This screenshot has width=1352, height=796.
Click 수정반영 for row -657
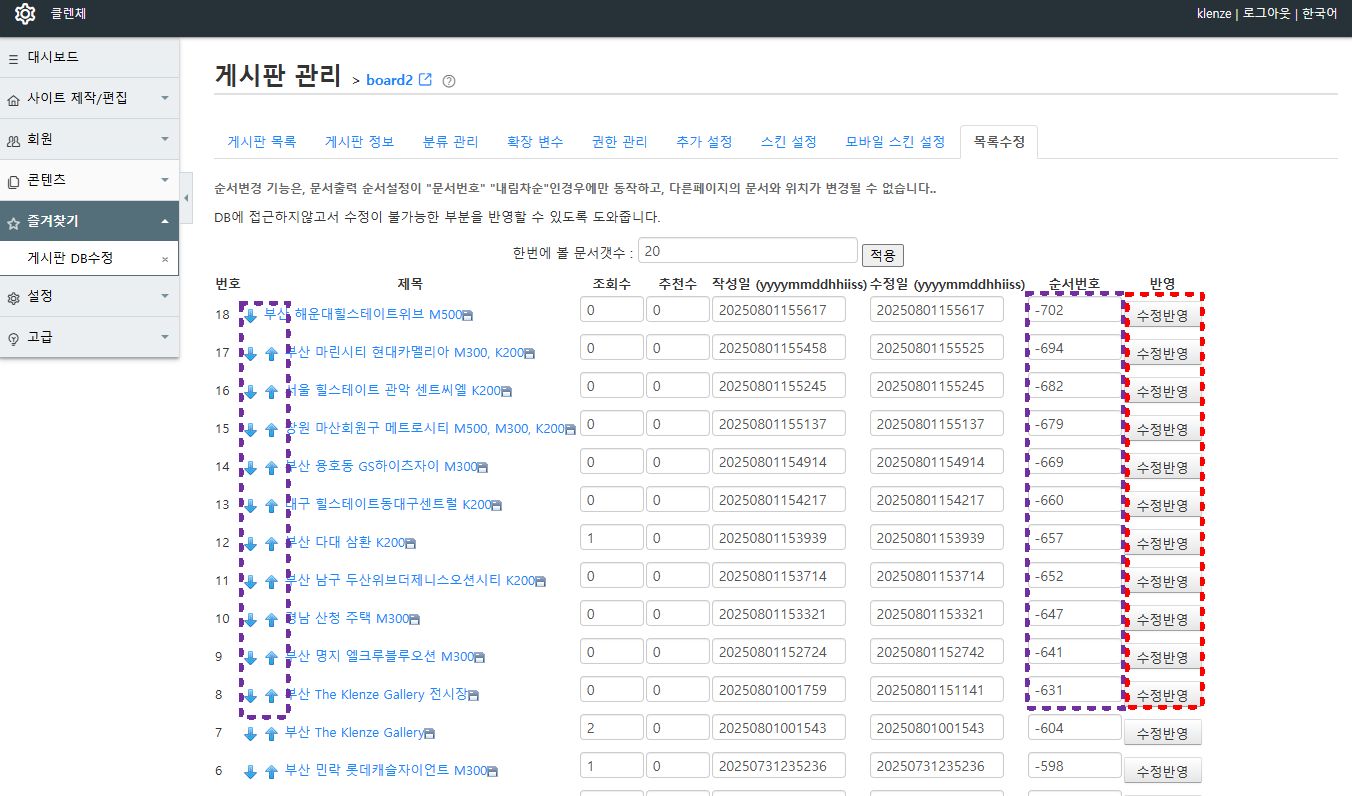click(x=1162, y=544)
